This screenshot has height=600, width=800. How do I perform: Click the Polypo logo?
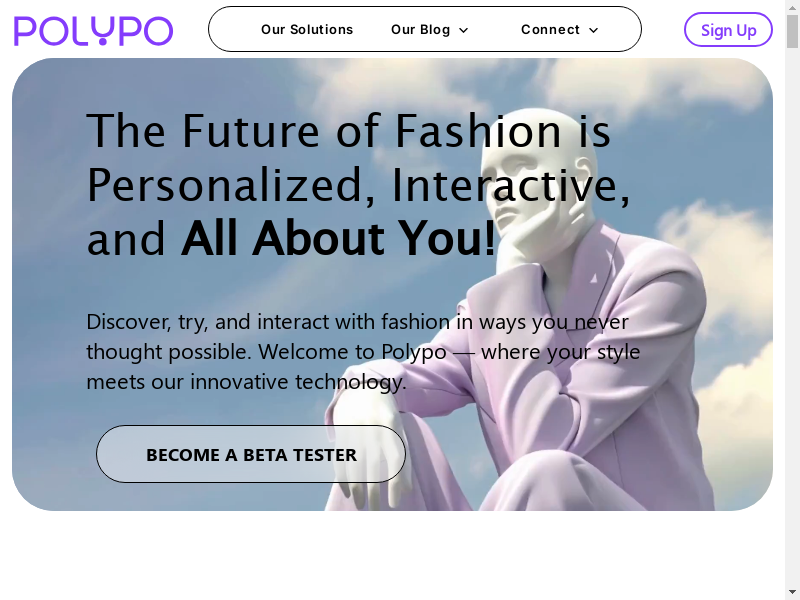[93, 31]
